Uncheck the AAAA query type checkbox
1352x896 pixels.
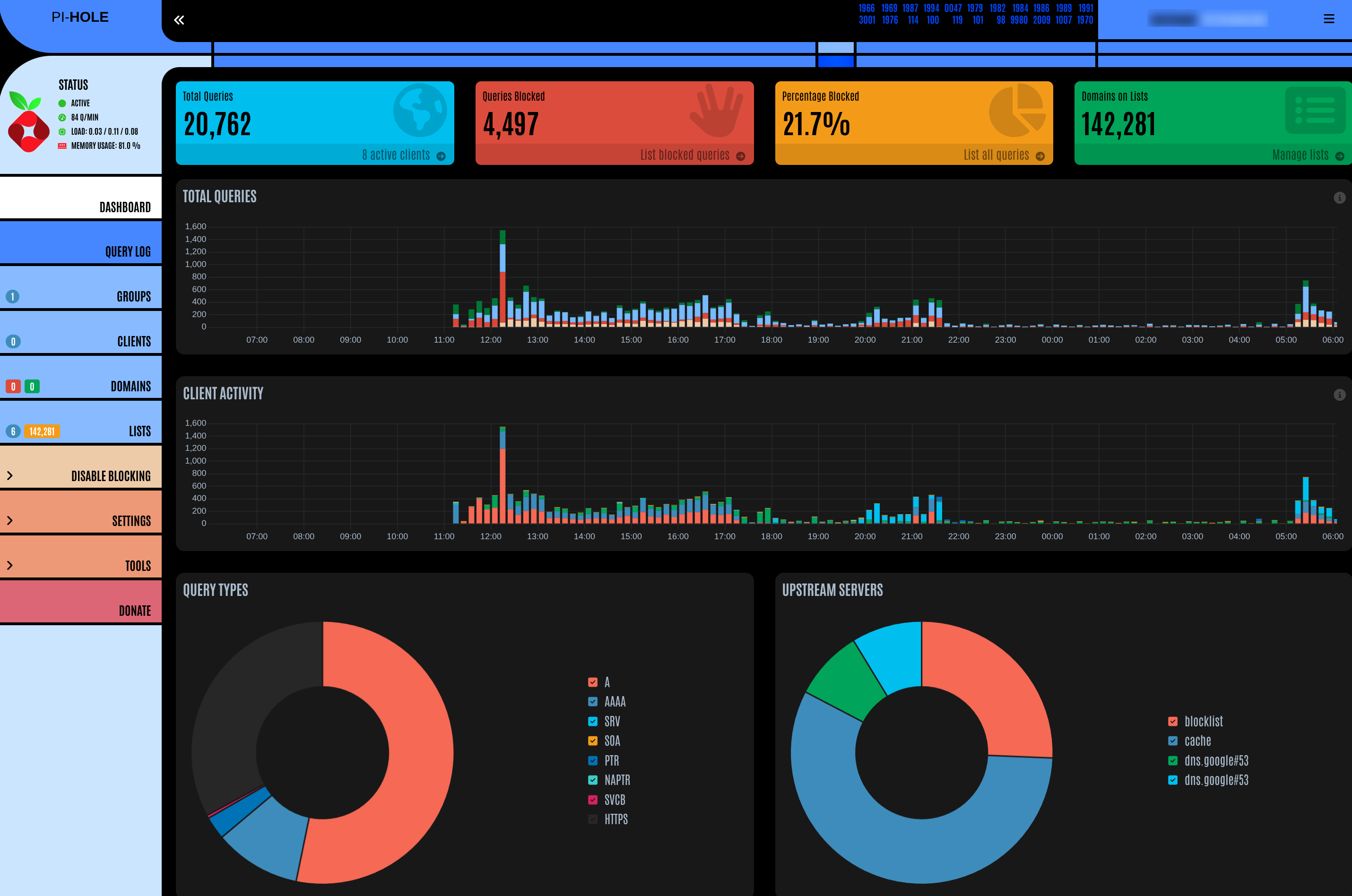593,702
